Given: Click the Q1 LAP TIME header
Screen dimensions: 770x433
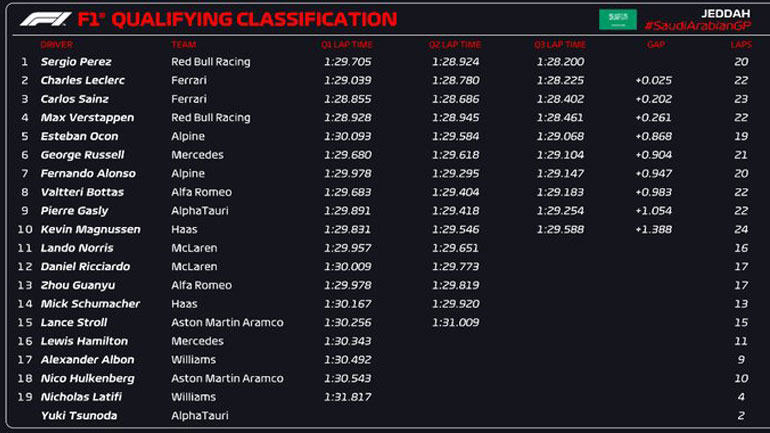Looking at the screenshot, I should pyautogui.click(x=347, y=45).
